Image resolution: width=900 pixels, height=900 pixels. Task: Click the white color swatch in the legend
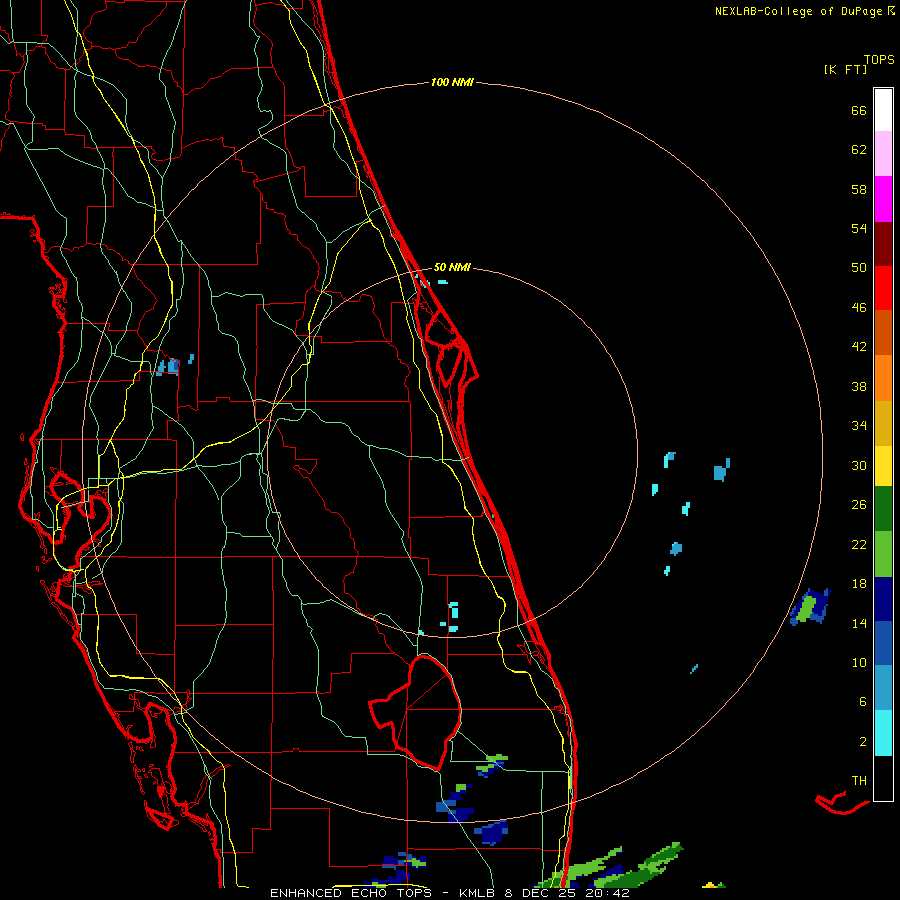[883, 110]
